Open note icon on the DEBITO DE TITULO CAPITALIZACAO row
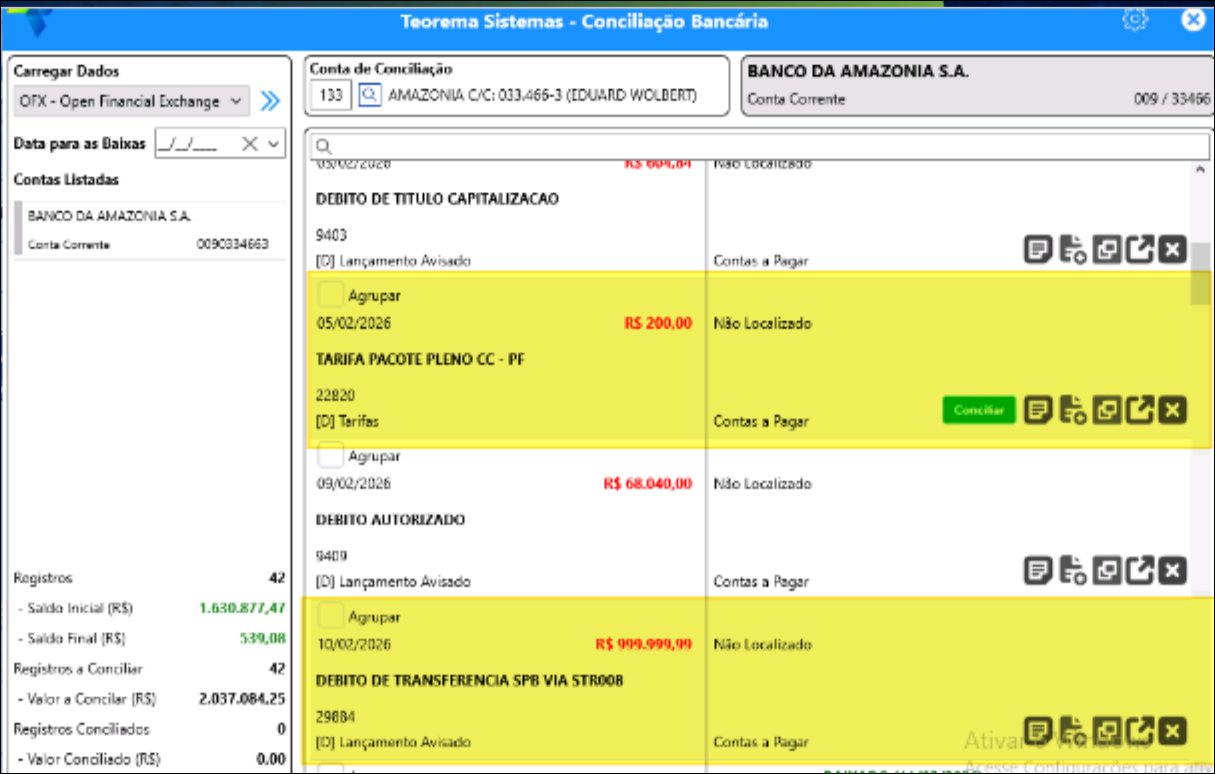The height and width of the screenshot is (774, 1215). click(x=1039, y=250)
